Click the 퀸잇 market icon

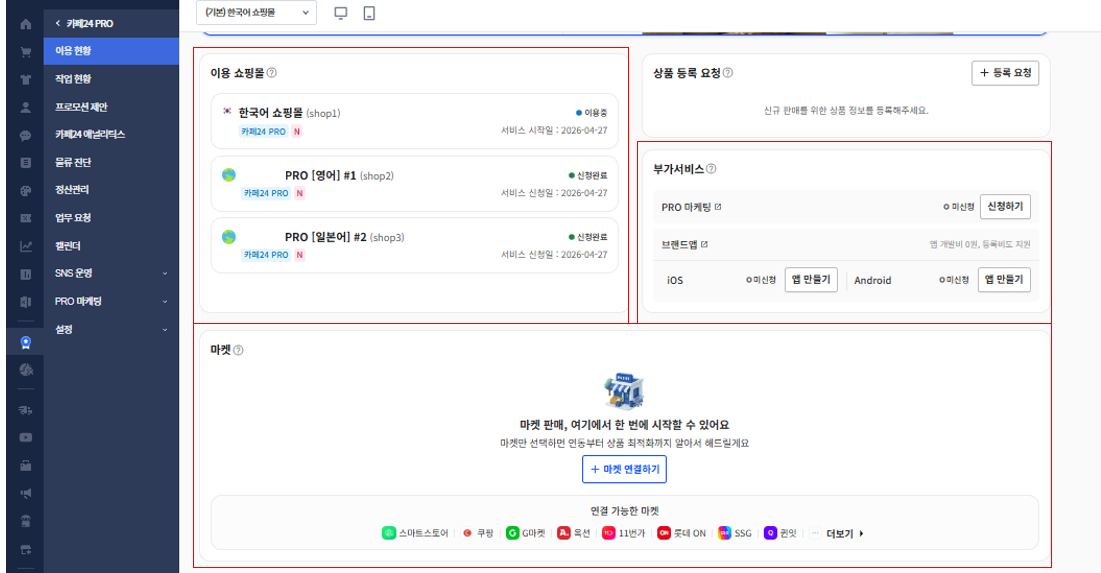(x=770, y=533)
